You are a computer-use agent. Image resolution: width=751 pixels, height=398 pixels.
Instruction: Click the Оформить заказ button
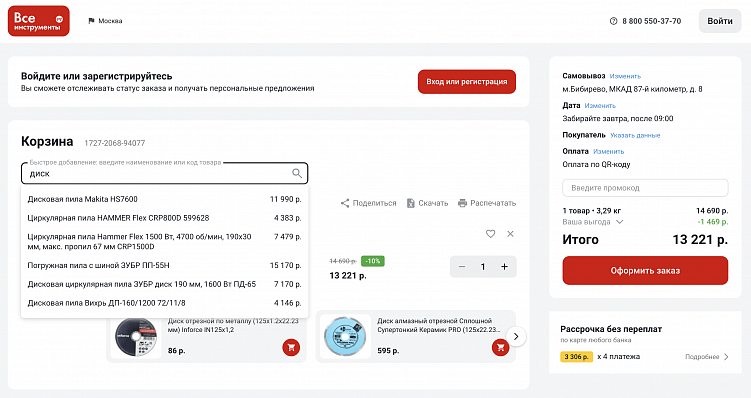(x=645, y=271)
